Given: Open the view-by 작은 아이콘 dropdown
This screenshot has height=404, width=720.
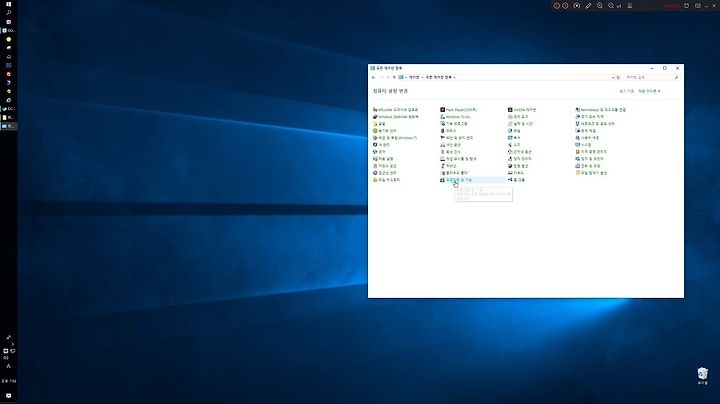Looking at the screenshot, I should (649, 91).
